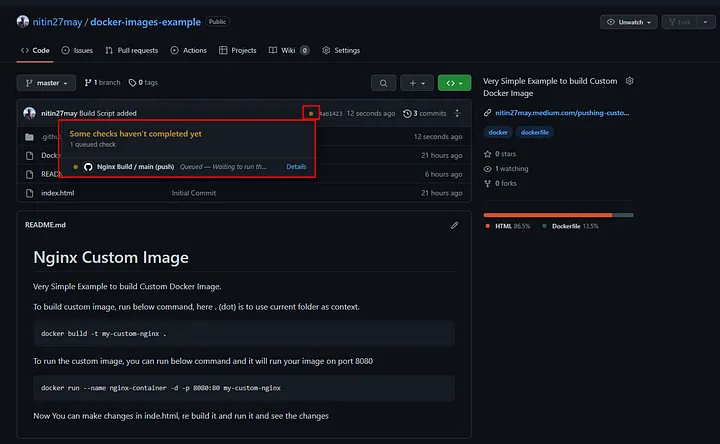Expand the Fork options arrow
The image size is (720, 444).
706,22
